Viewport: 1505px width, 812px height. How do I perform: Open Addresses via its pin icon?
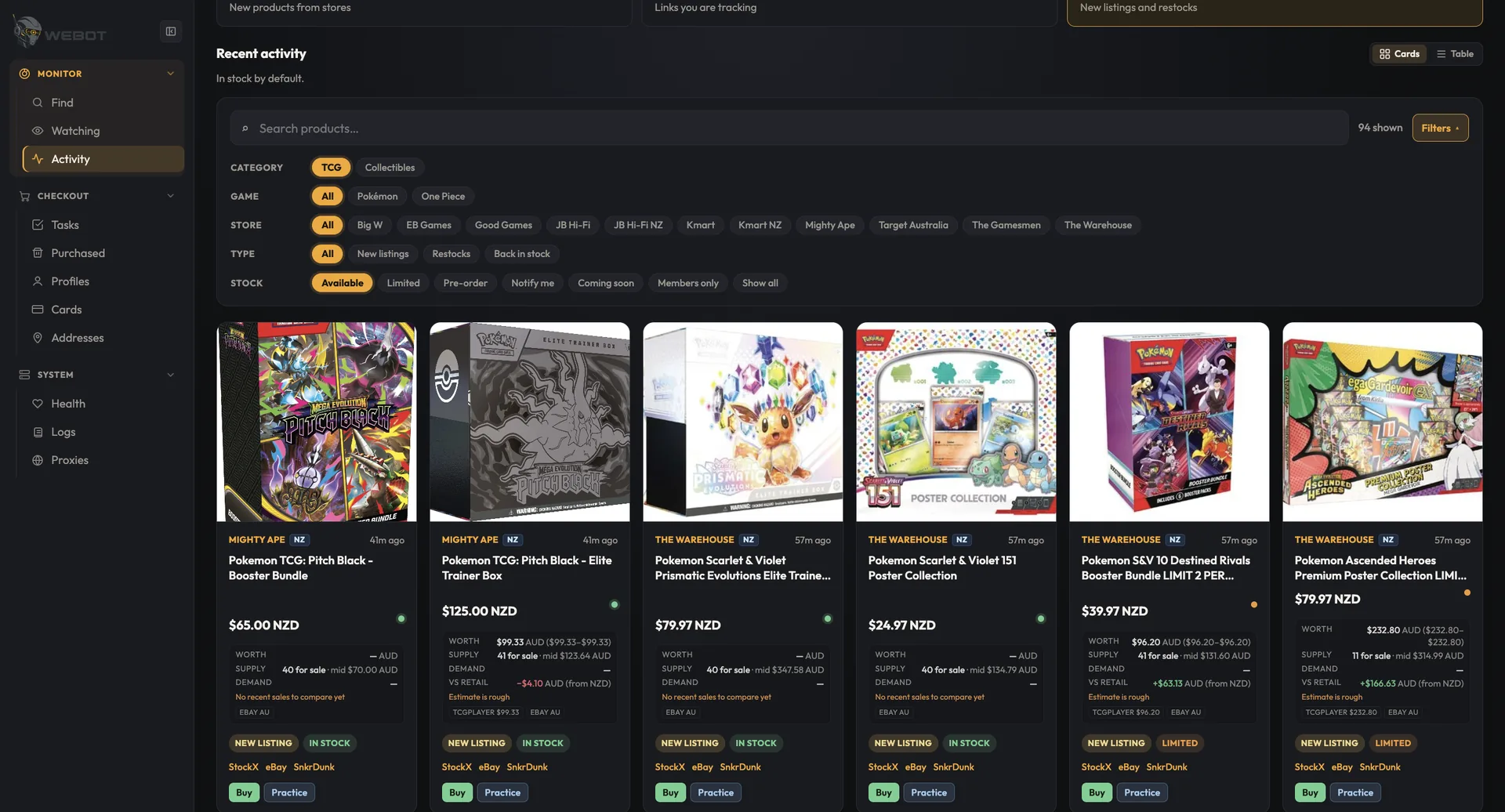click(x=37, y=338)
